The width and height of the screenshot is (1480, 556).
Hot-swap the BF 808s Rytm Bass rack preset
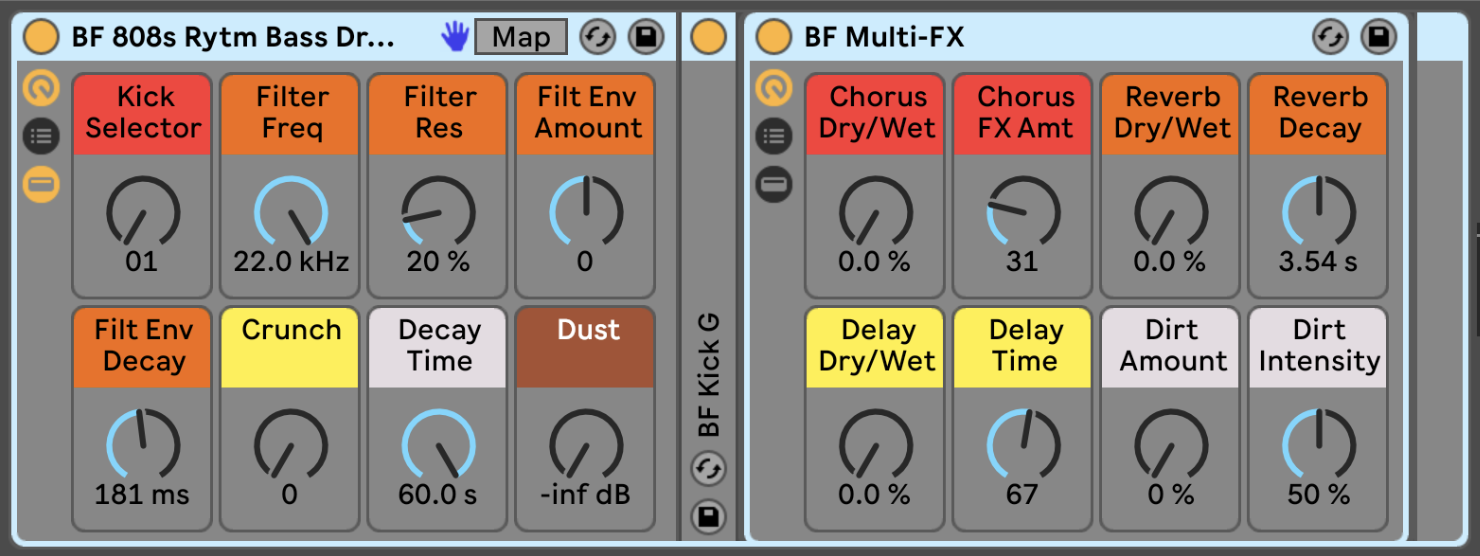[598, 37]
